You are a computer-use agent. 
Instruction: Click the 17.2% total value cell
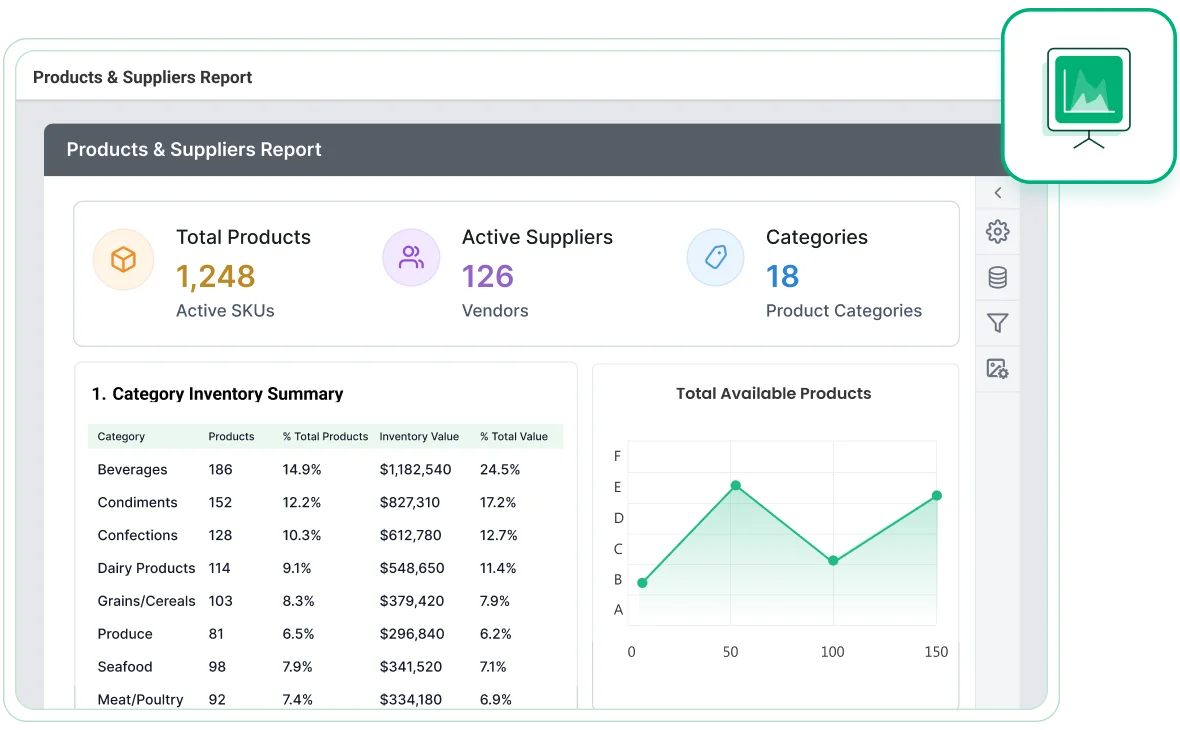pyautogui.click(x=497, y=503)
